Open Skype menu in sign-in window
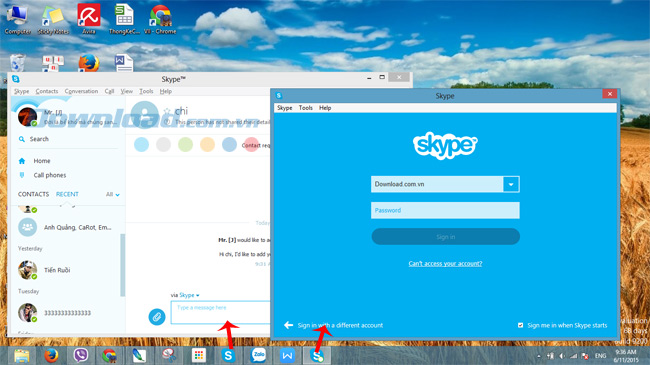The width and height of the screenshot is (650, 365). tap(284, 108)
